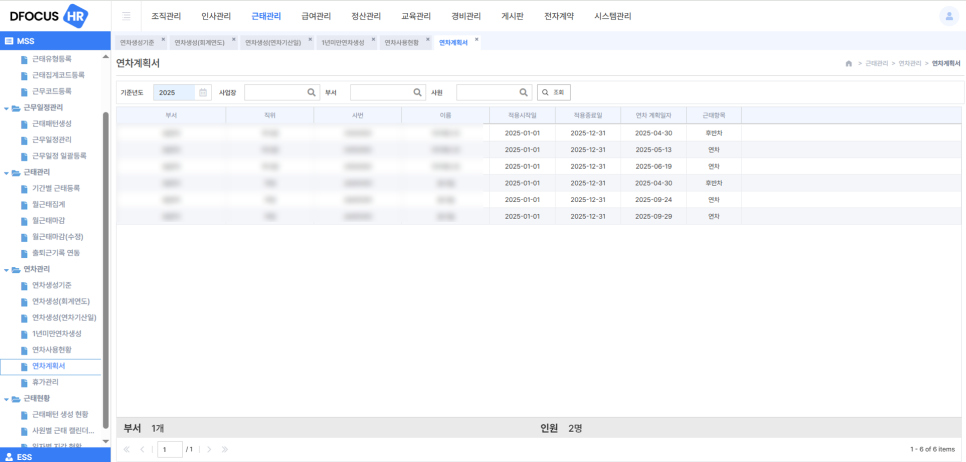Select the row with 2025-06-19 date

pos(539,166)
